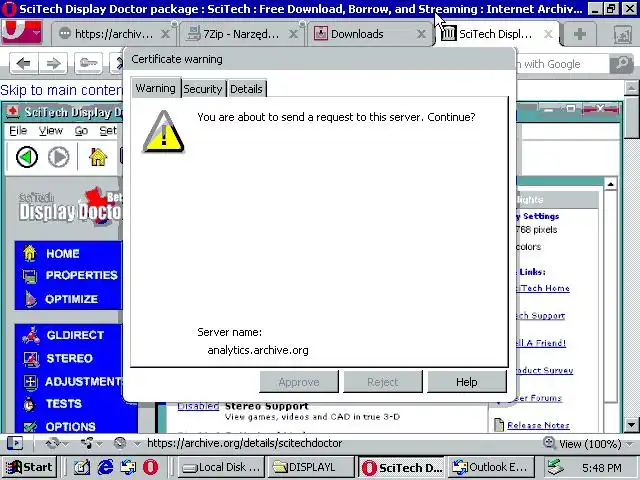
Task: Open the View (100%) zoom dropdown
Action: pyautogui.click(x=590, y=444)
